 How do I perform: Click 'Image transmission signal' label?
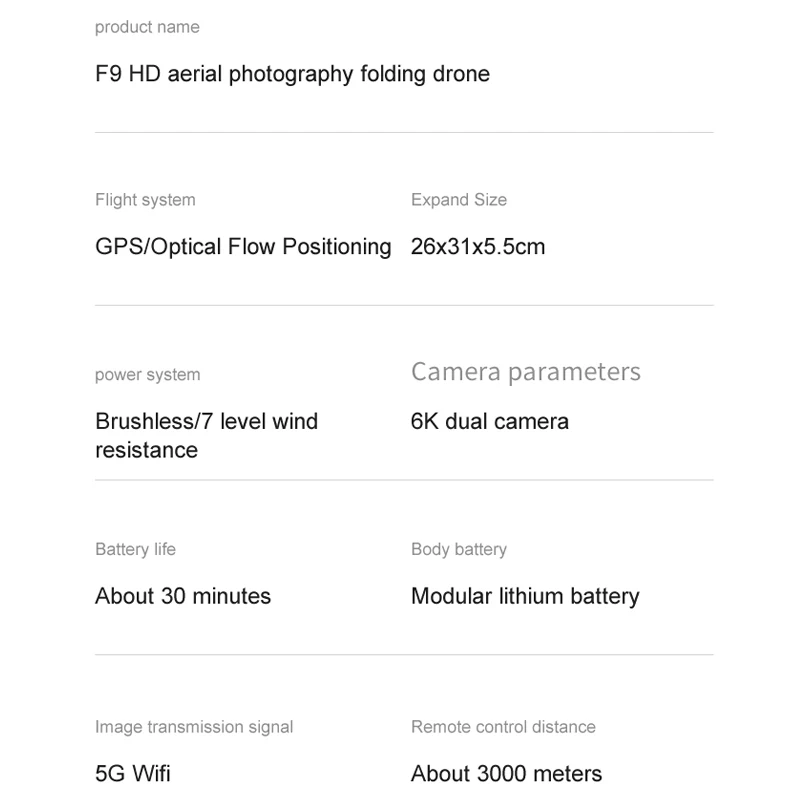[x=194, y=727]
